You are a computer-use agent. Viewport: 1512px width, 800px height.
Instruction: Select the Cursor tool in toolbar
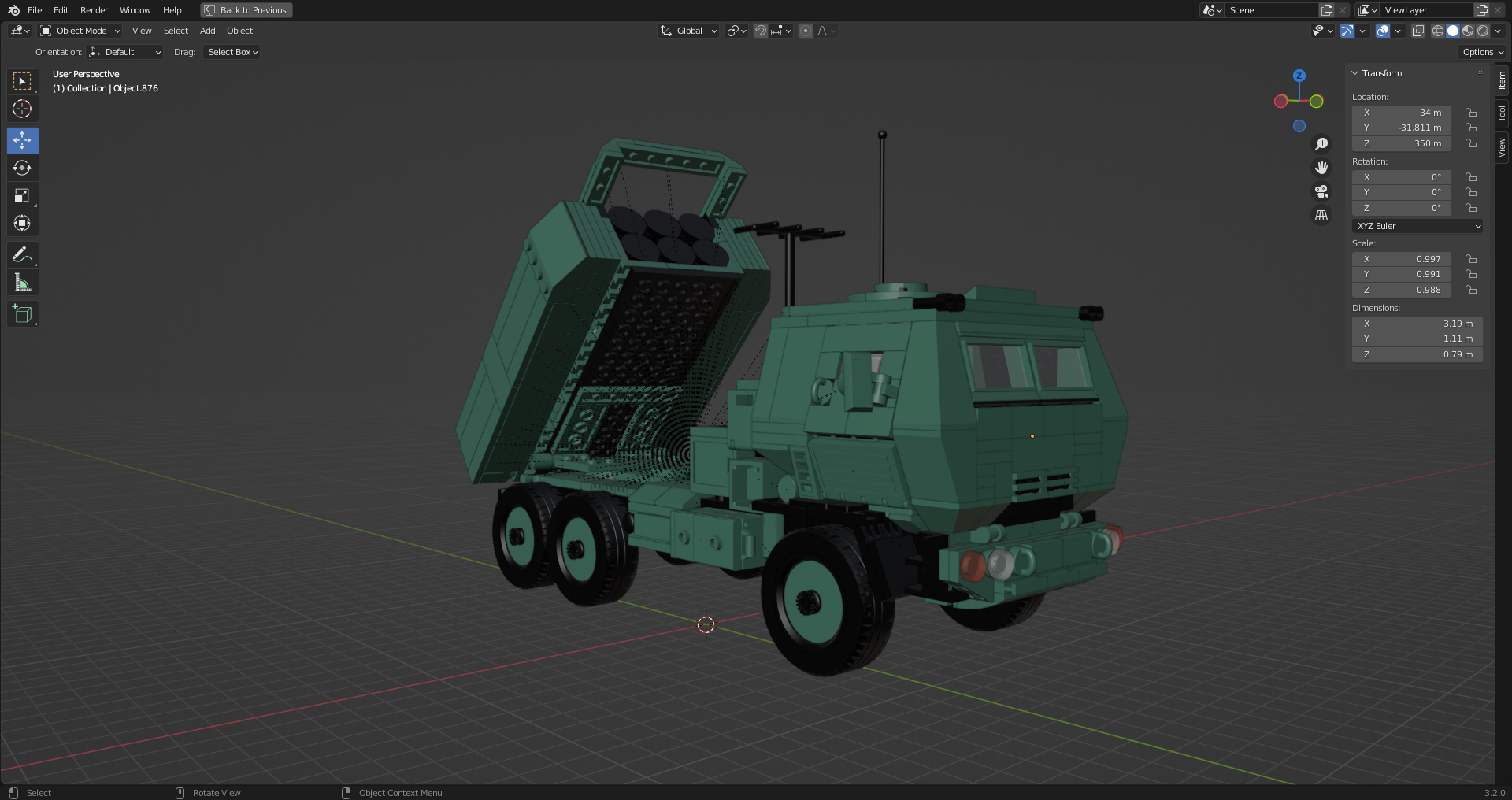point(22,109)
